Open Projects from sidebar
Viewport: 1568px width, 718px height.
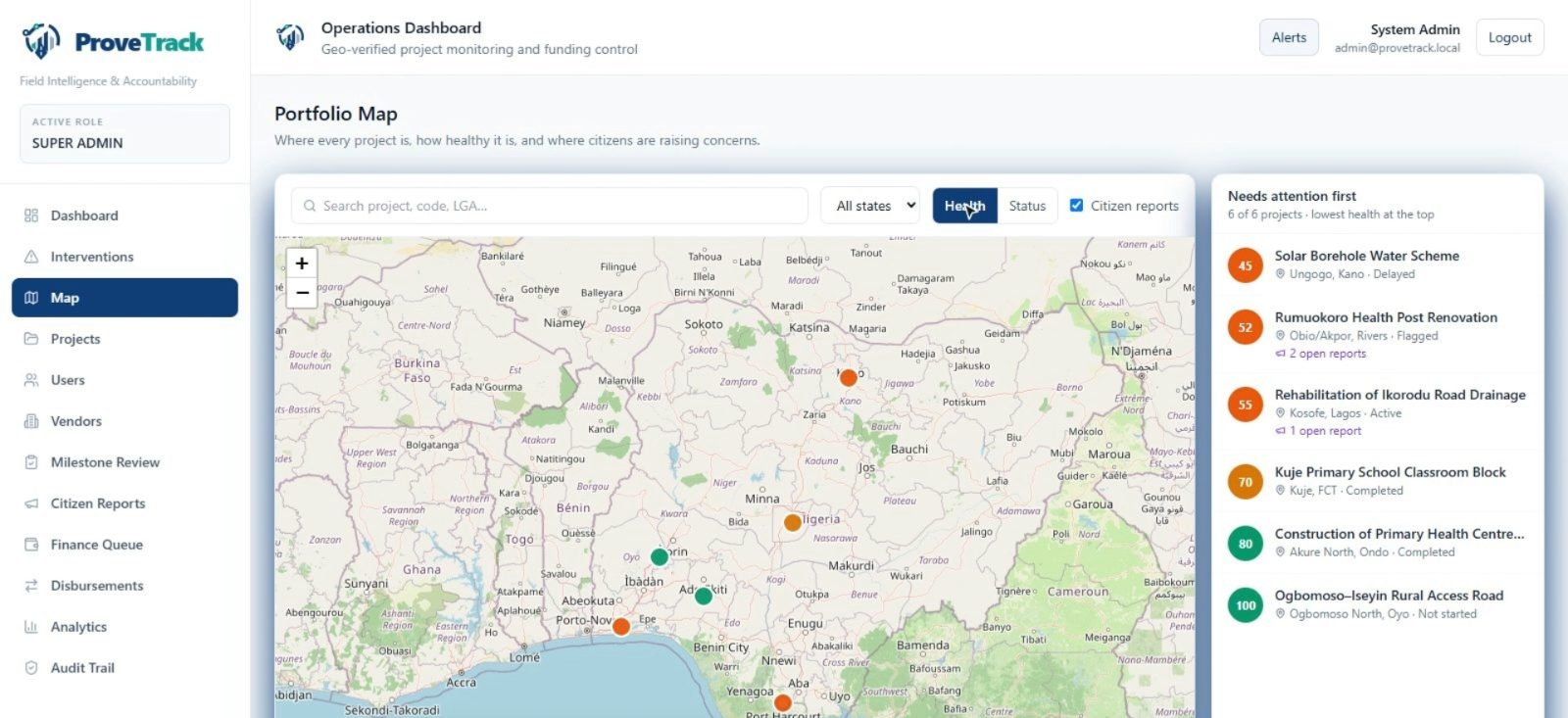point(124,339)
